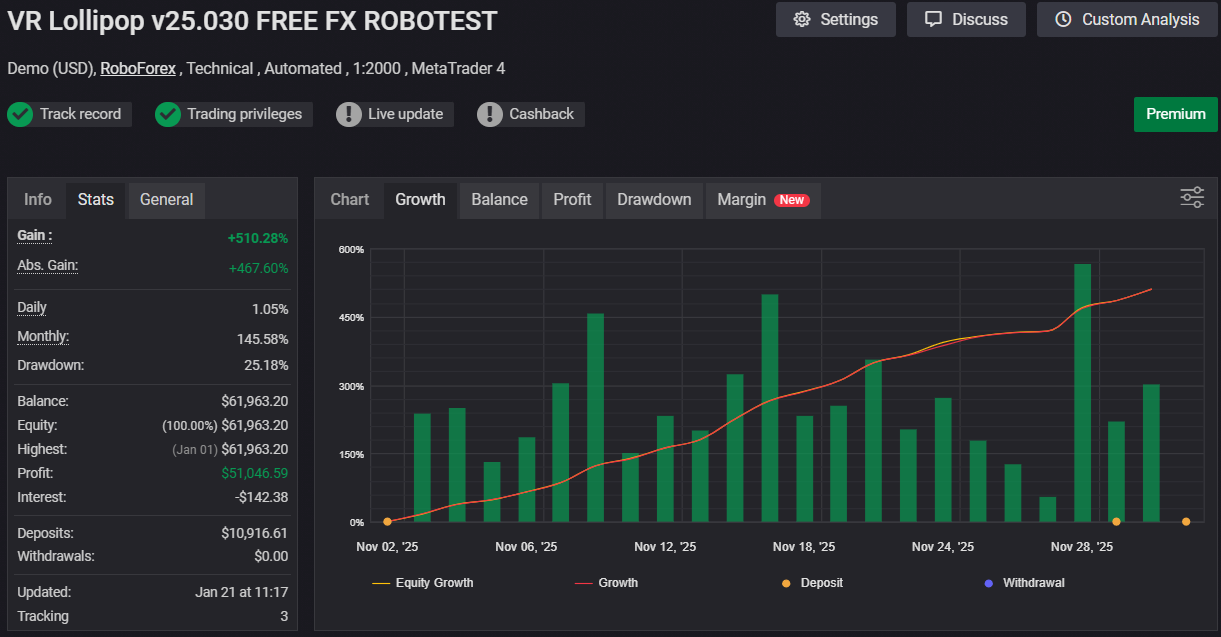Viewport: 1221px width, 637px height.
Task: Click the Custom Analysis clock icon
Action: [1063, 20]
